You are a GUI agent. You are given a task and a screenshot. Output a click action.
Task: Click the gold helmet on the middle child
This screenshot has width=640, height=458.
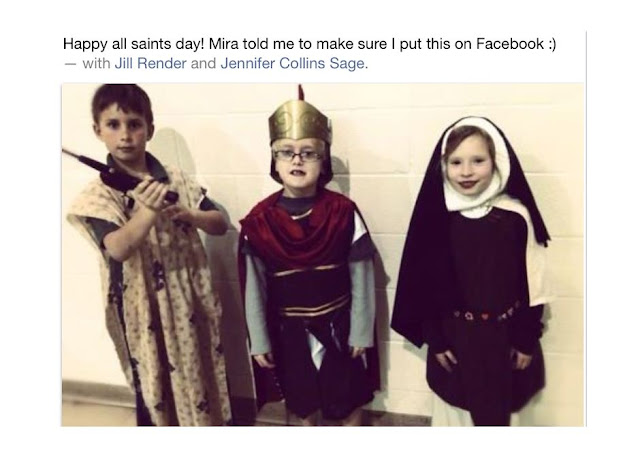300,121
